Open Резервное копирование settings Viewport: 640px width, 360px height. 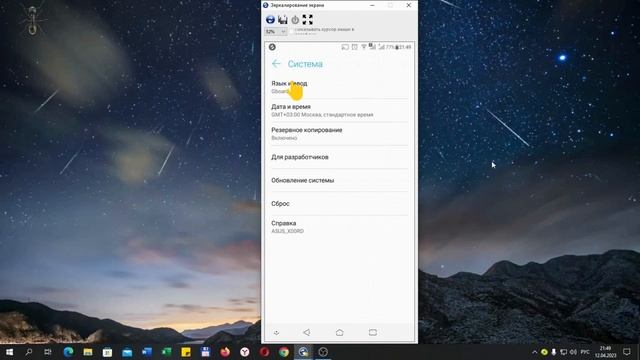tap(339, 133)
